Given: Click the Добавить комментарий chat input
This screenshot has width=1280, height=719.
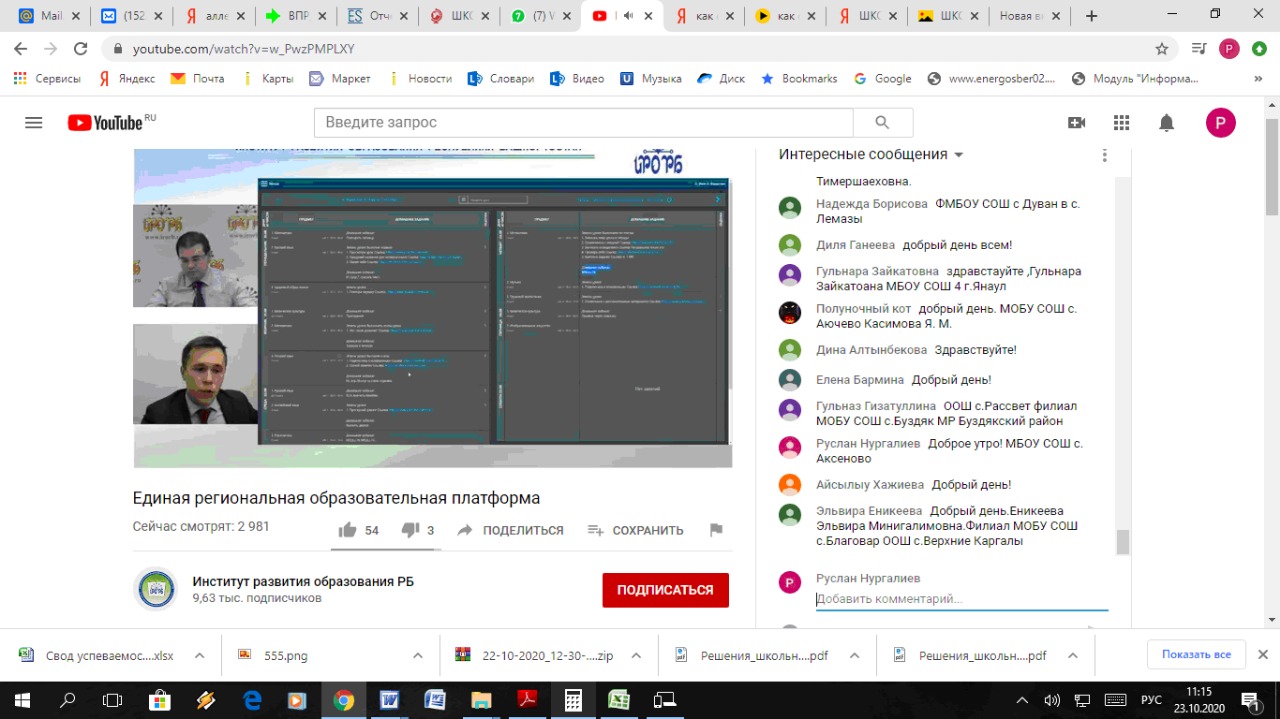Looking at the screenshot, I should (x=960, y=599).
